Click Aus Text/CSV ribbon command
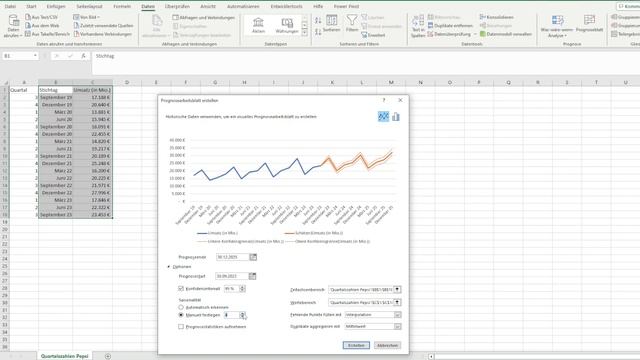The height and width of the screenshot is (360, 640). point(41,17)
